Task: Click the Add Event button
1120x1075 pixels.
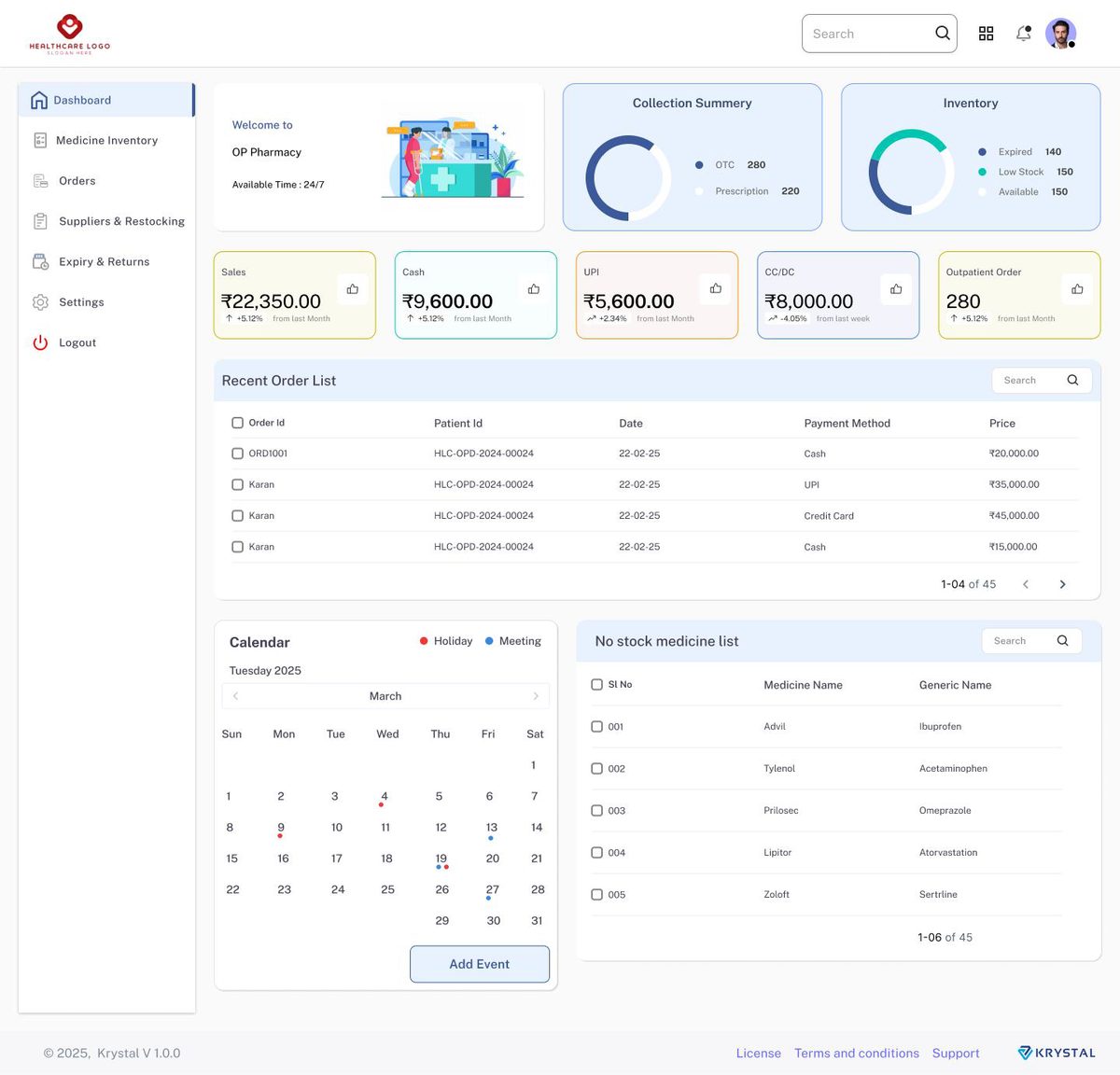Action: (x=480, y=964)
